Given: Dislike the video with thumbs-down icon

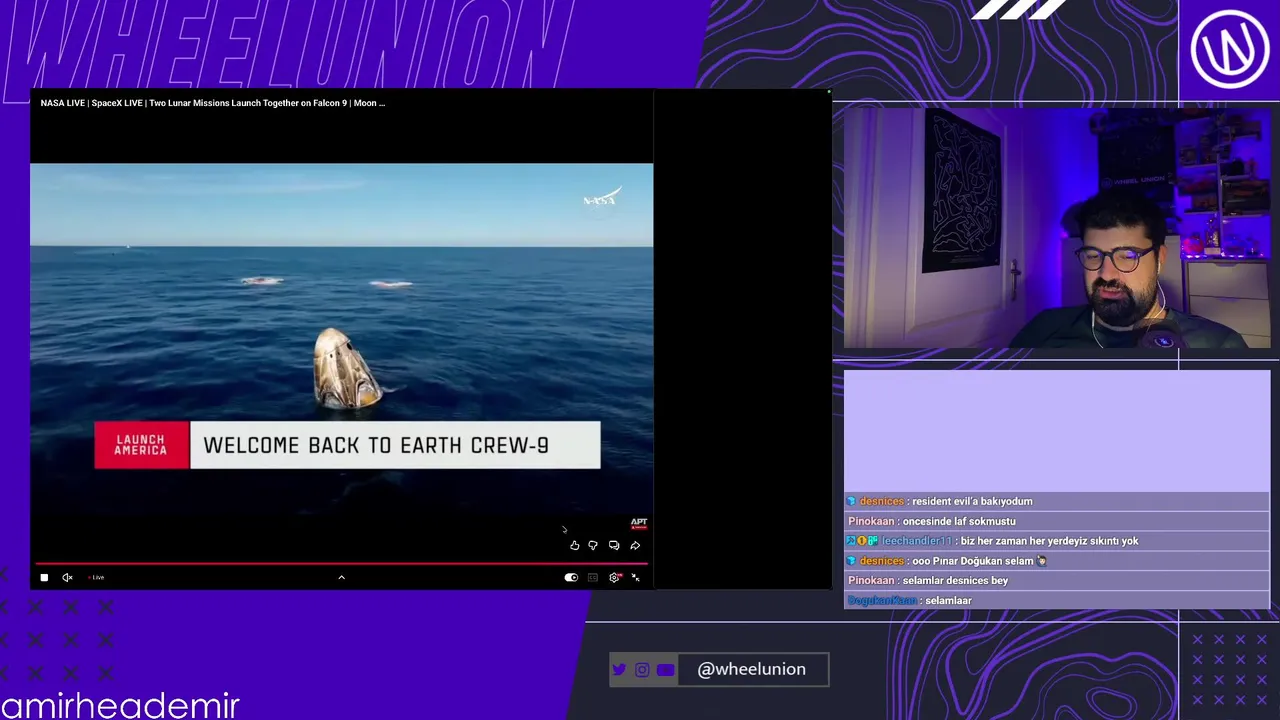Looking at the screenshot, I should coord(593,545).
